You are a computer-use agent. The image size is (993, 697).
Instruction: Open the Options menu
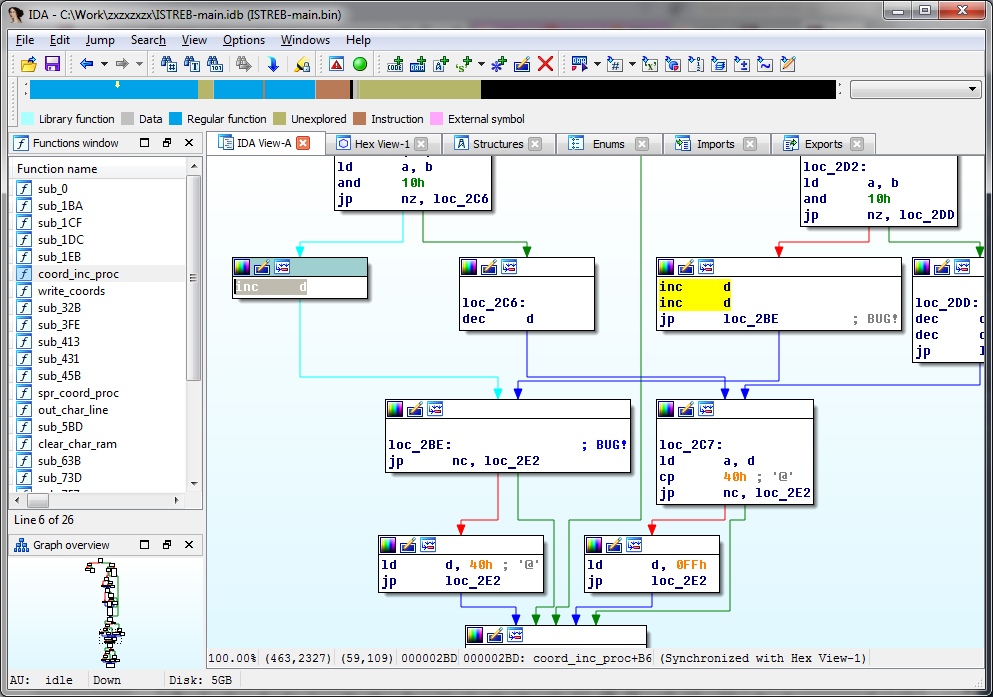pos(244,40)
